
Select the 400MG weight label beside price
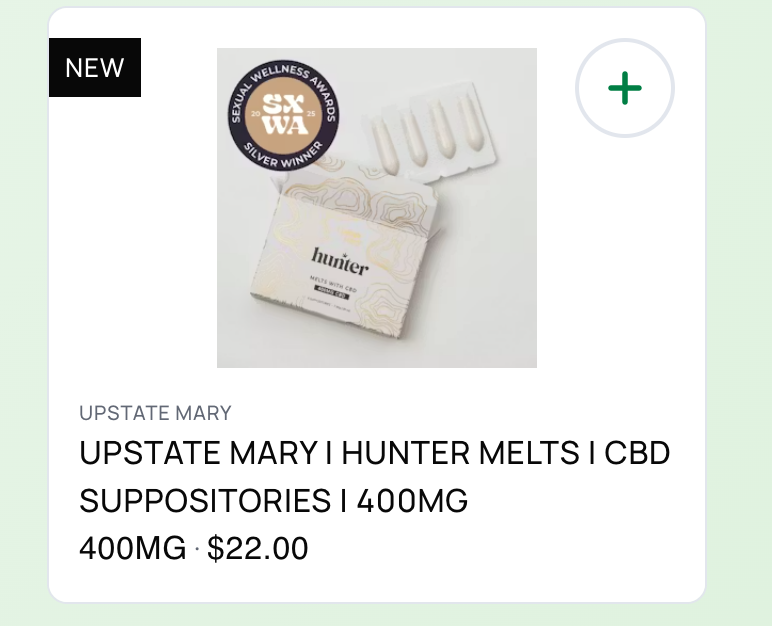(132, 548)
